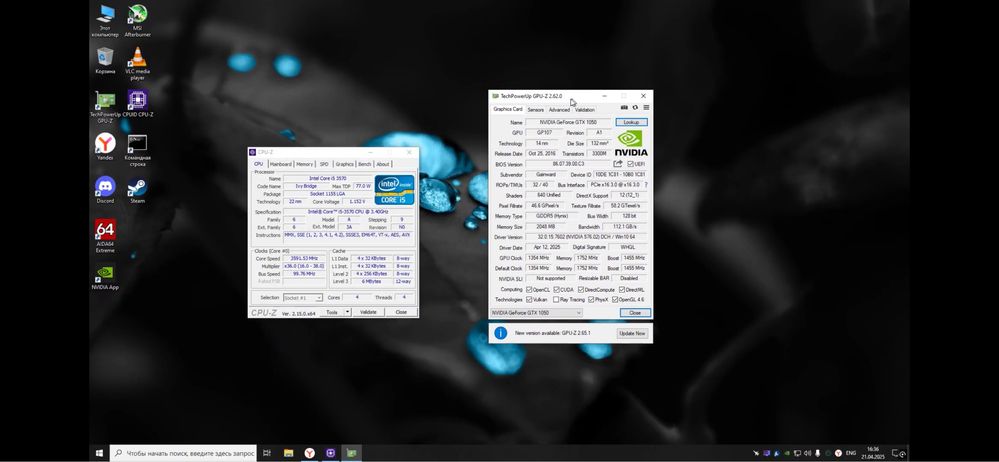Open the MSI Afterburner desktop shortcut
Viewport: 999px width, 462px height.
click(138, 20)
